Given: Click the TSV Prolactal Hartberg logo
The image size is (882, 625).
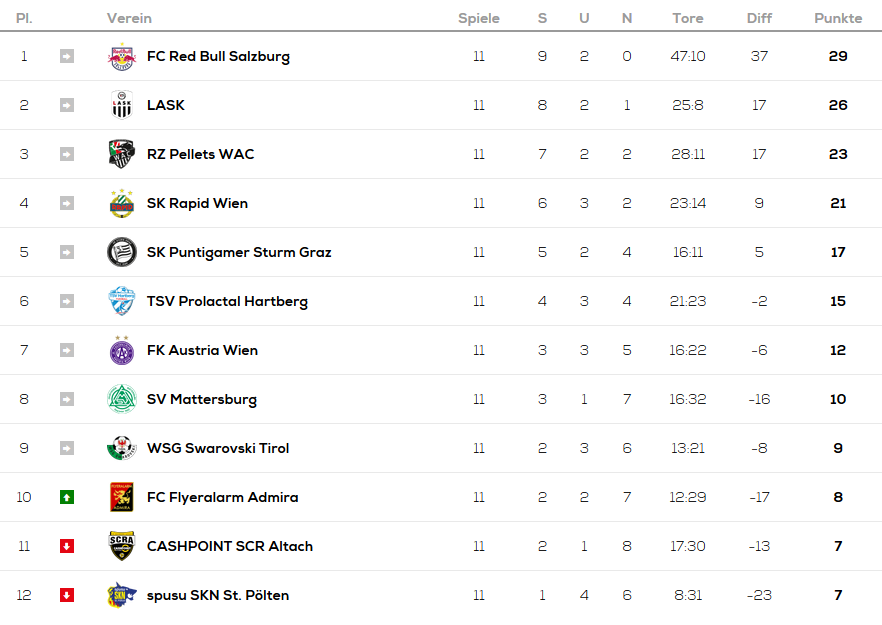Looking at the screenshot, I should tap(122, 301).
